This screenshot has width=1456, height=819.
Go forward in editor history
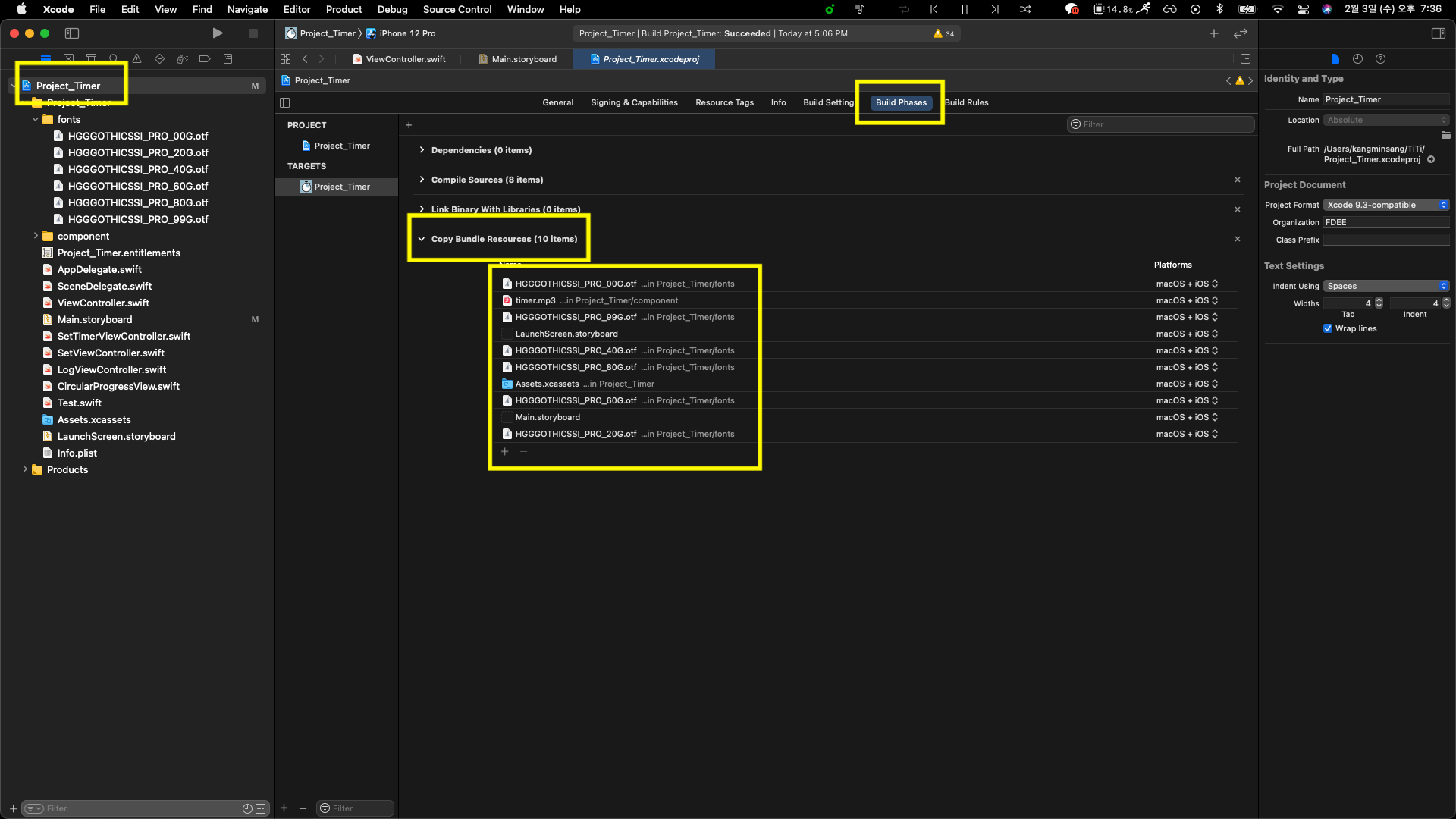[x=322, y=59]
